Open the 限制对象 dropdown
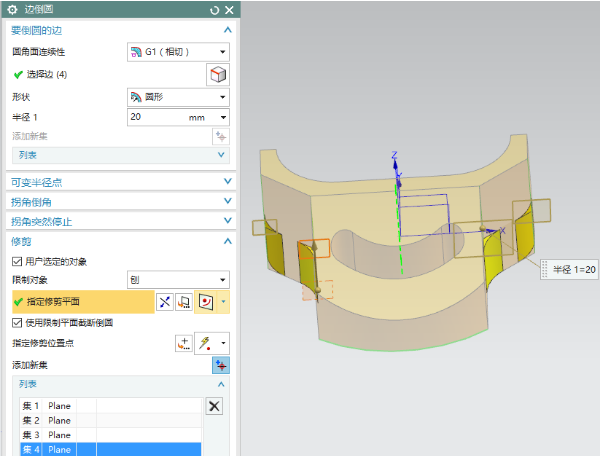This screenshot has height=456, width=601. pyautogui.click(x=178, y=280)
